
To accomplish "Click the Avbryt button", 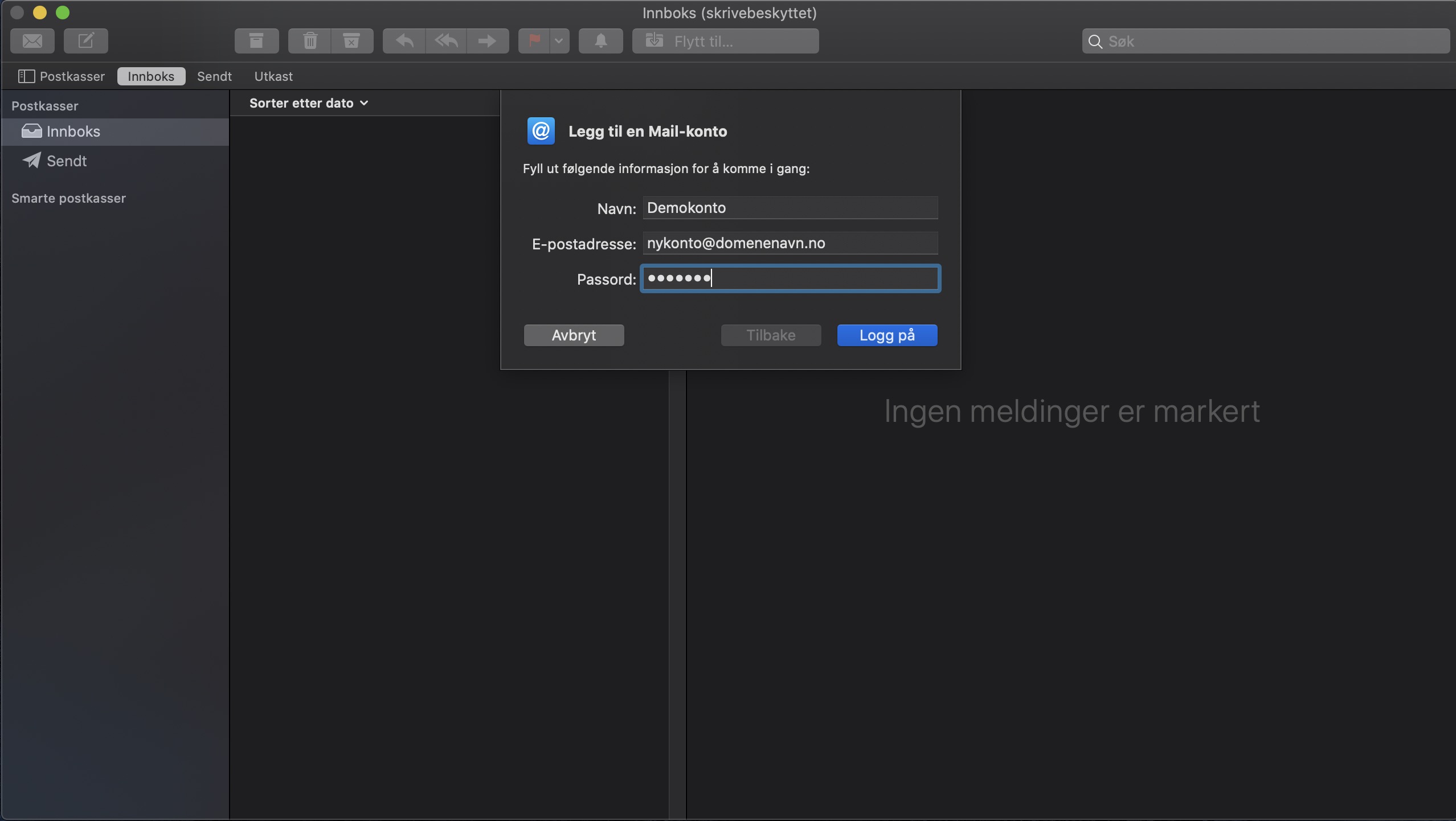I will (x=574, y=335).
